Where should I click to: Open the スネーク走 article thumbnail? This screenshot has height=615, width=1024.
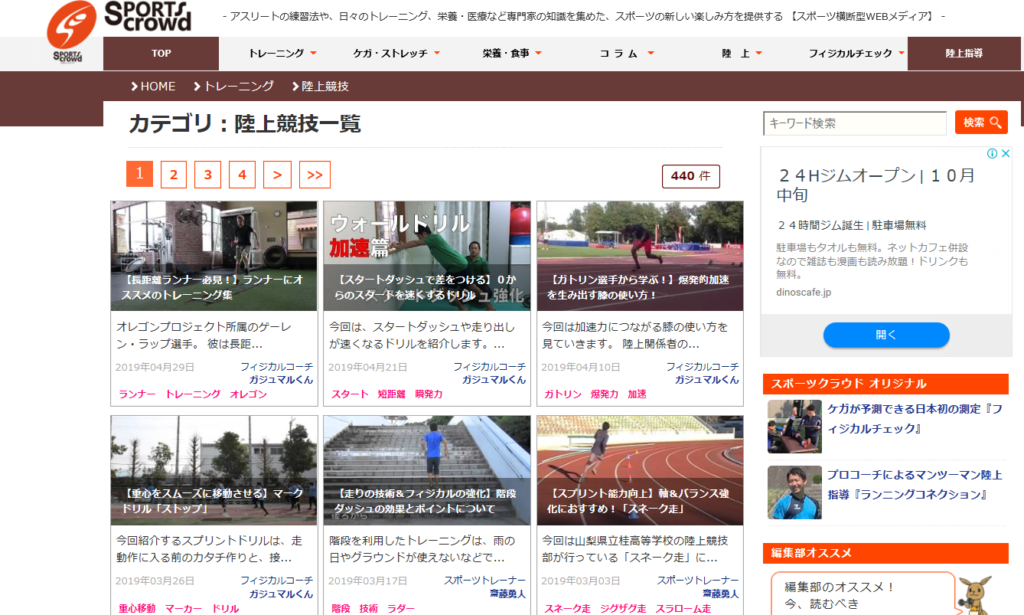[640, 470]
